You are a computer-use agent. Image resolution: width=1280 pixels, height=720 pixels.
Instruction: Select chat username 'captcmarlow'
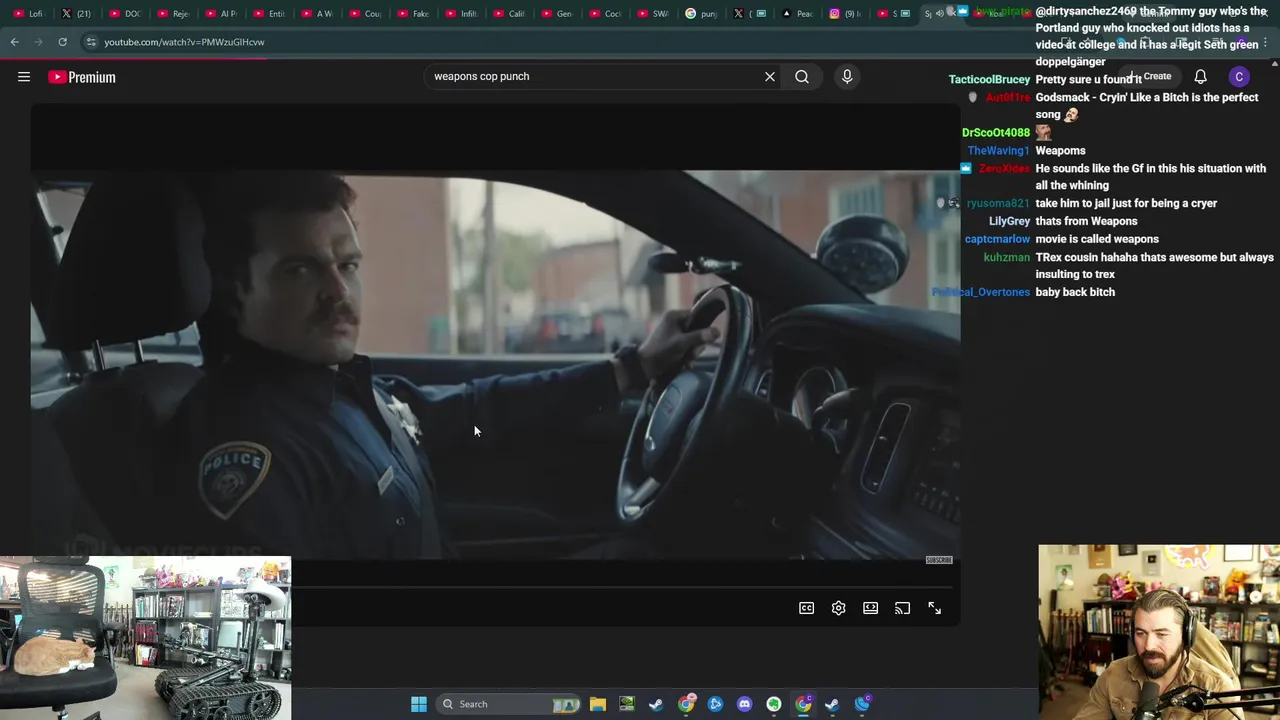(x=997, y=239)
